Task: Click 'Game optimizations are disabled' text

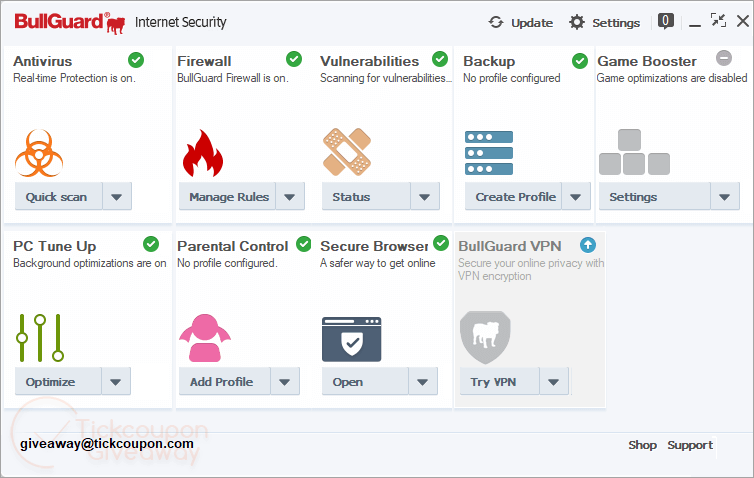Action: [672, 78]
